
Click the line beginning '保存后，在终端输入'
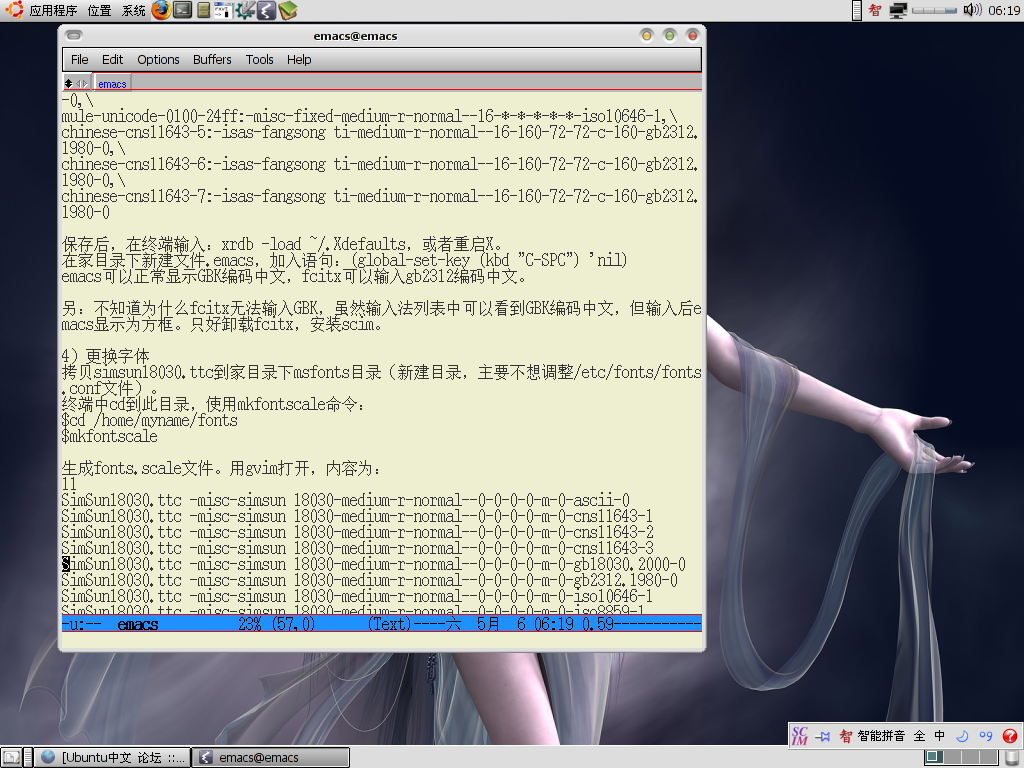(x=282, y=244)
